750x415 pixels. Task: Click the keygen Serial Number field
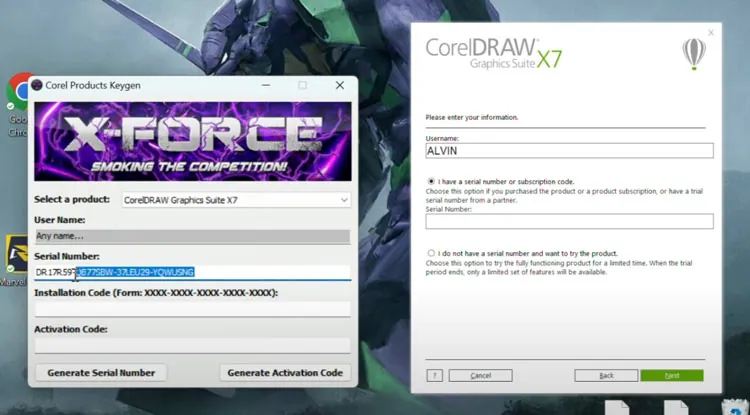point(192,272)
